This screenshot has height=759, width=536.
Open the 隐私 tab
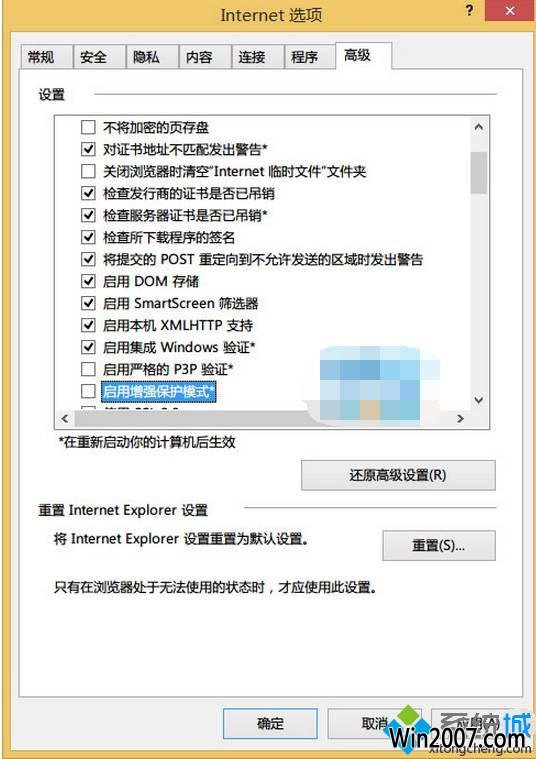146,57
